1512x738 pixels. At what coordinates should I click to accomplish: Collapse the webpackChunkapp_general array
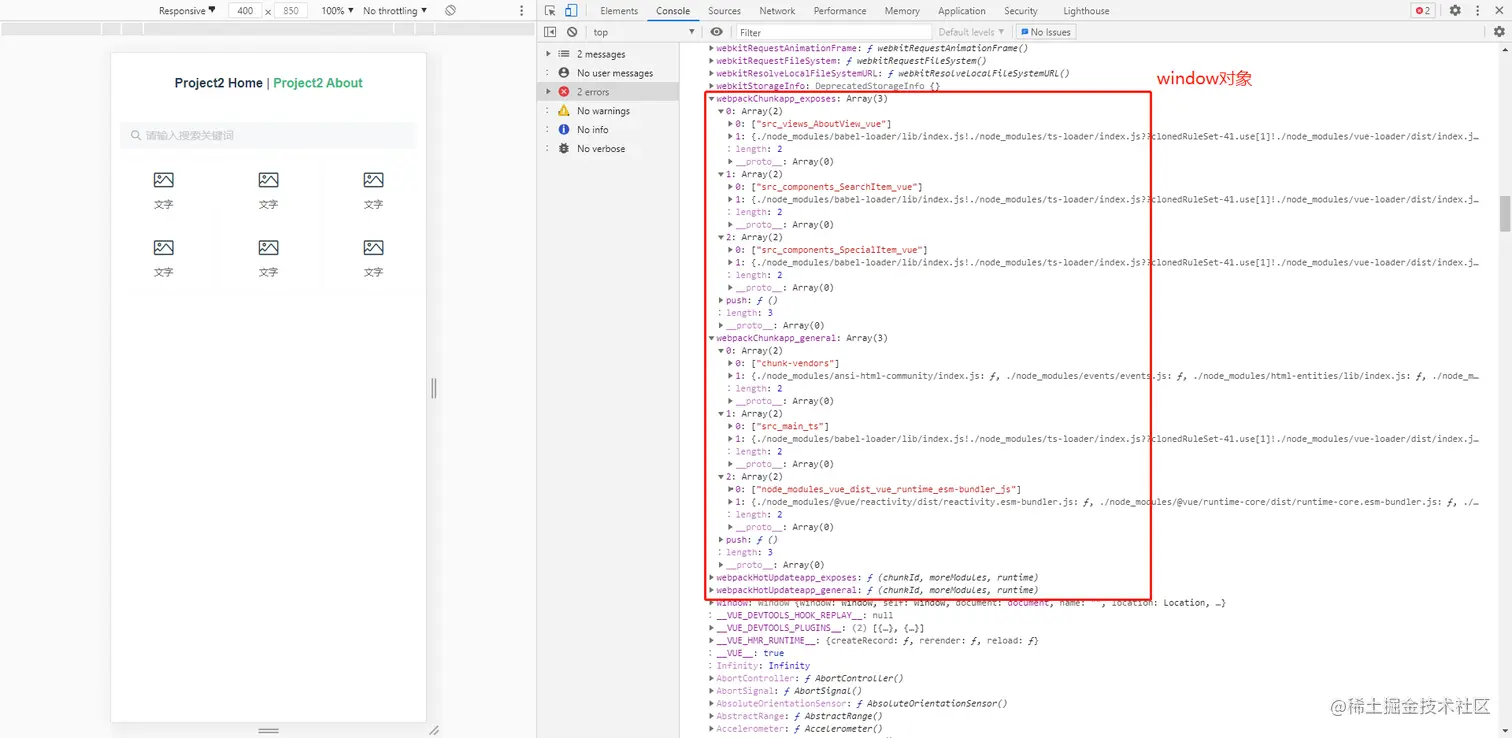point(712,338)
